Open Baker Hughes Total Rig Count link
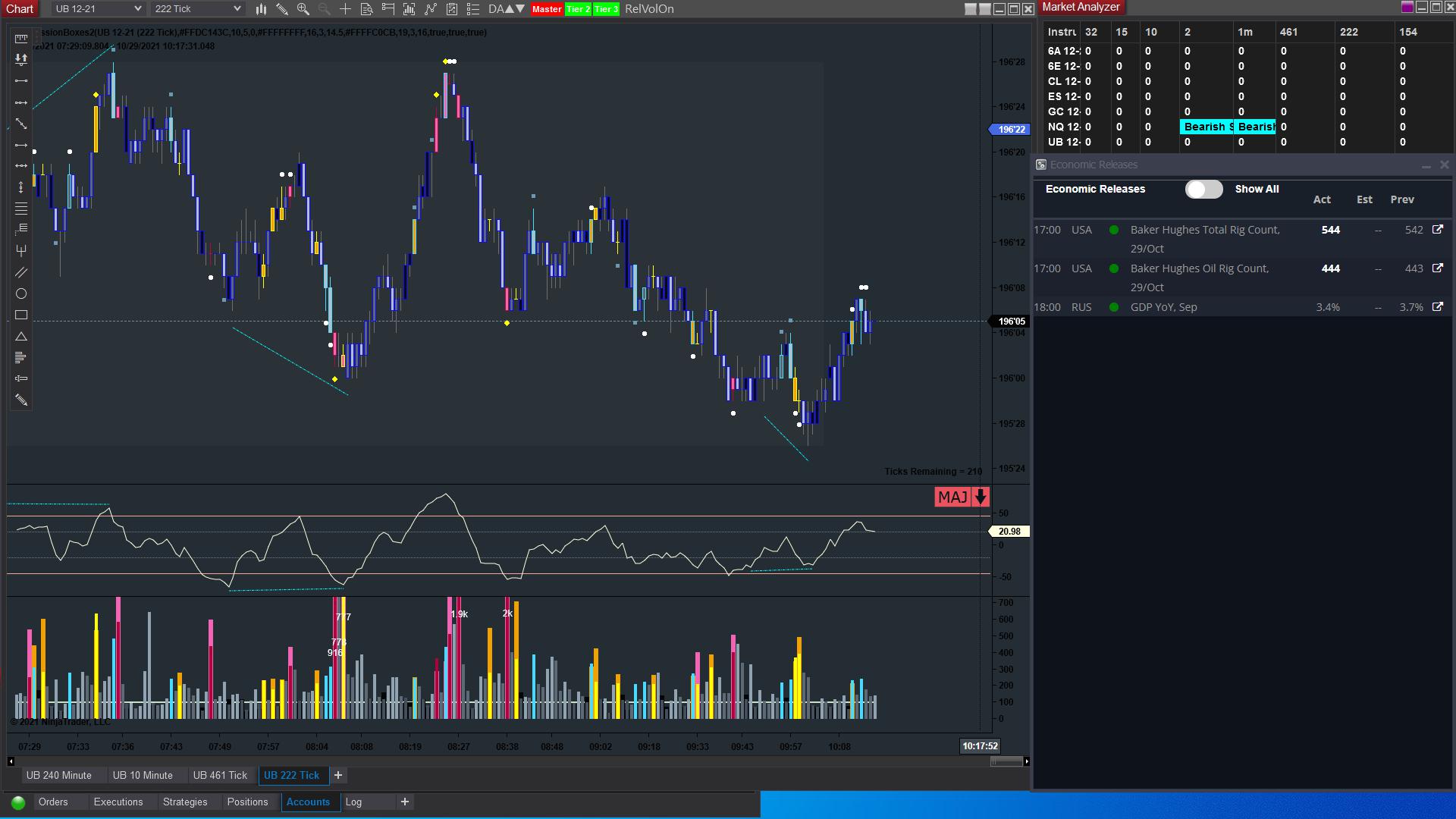The image size is (1456, 819). click(x=1437, y=229)
